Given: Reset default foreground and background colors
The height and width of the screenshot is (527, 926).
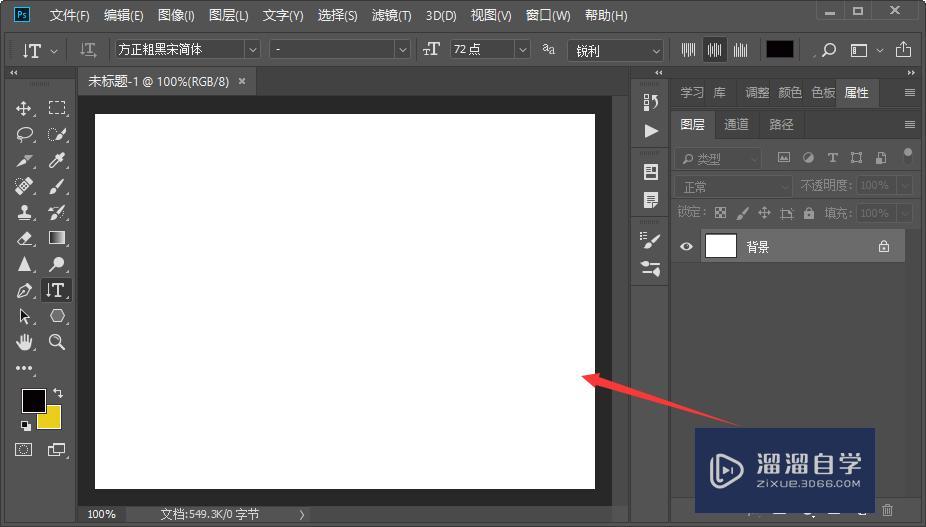Looking at the screenshot, I should 25,425.
